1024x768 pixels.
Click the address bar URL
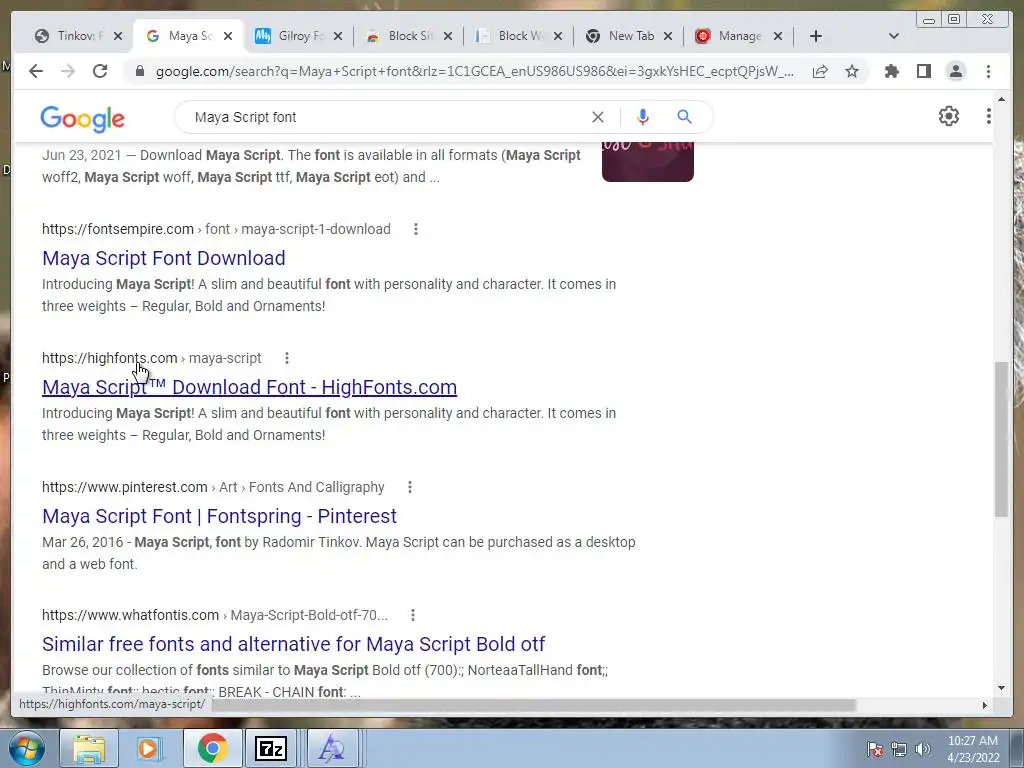pyautogui.click(x=475, y=71)
